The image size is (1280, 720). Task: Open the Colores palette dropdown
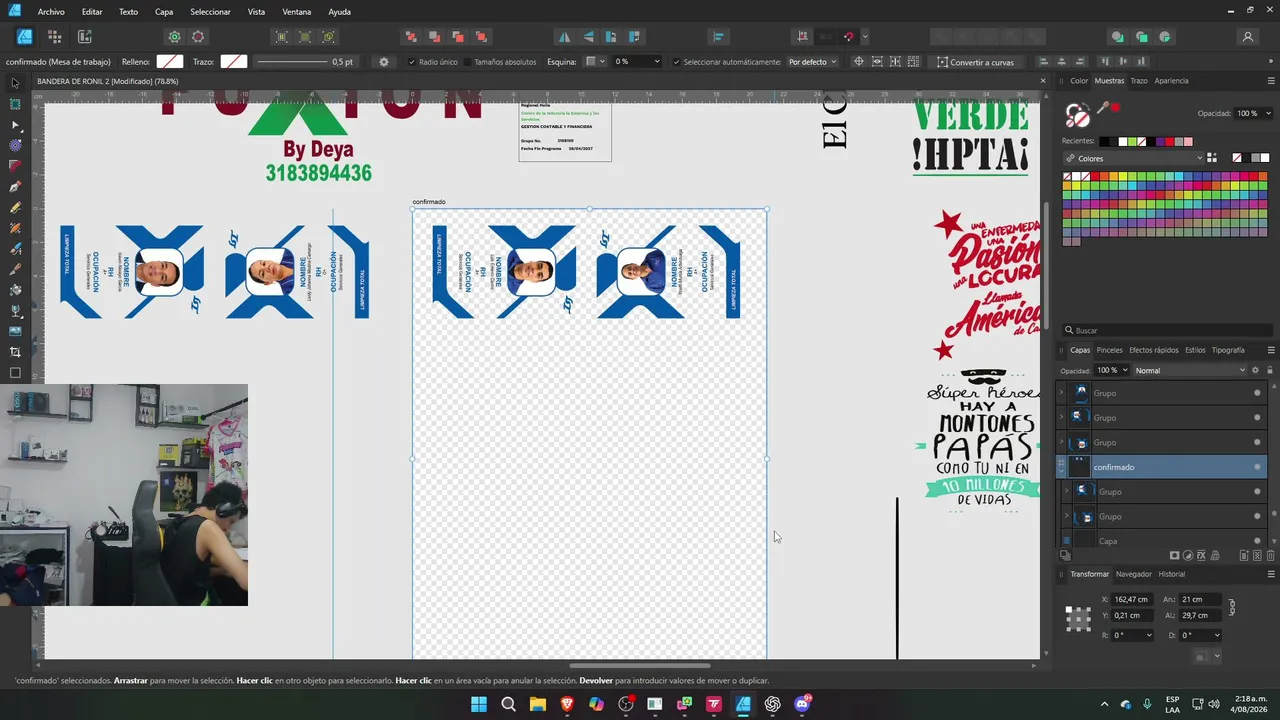(1134, 158)
